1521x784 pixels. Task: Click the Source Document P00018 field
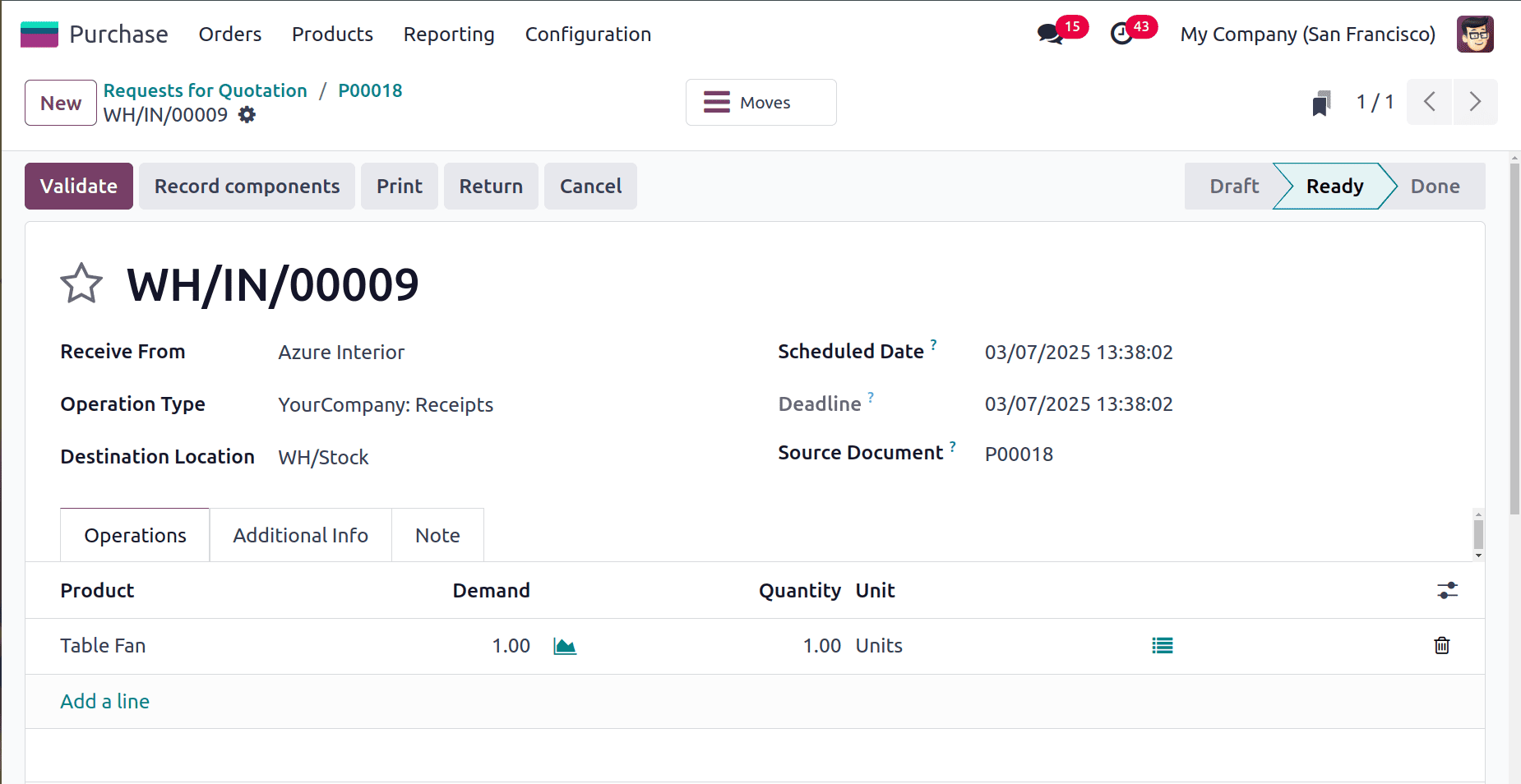tap(1019, 454)
